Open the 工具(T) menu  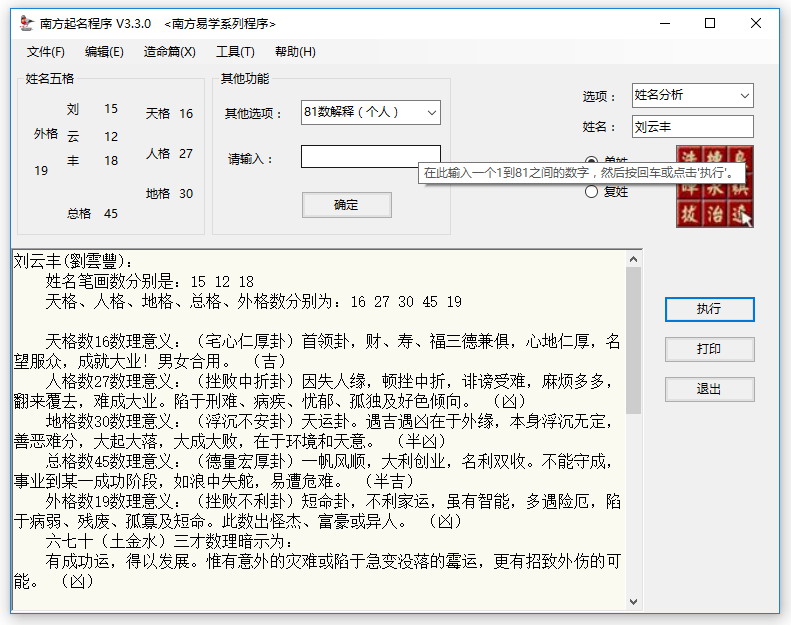click(x=235, y=52)
